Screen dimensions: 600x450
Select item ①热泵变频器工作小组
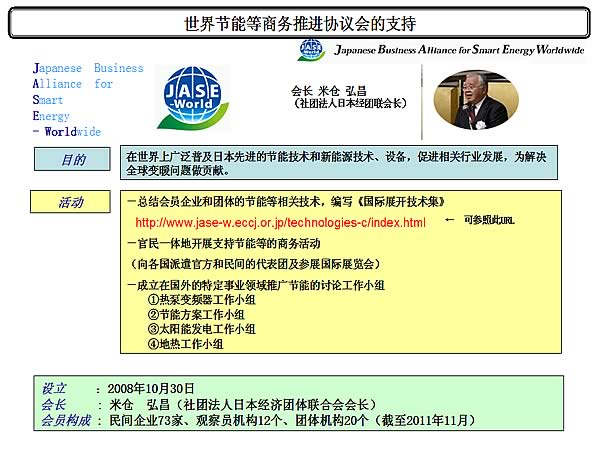[202, 300]
